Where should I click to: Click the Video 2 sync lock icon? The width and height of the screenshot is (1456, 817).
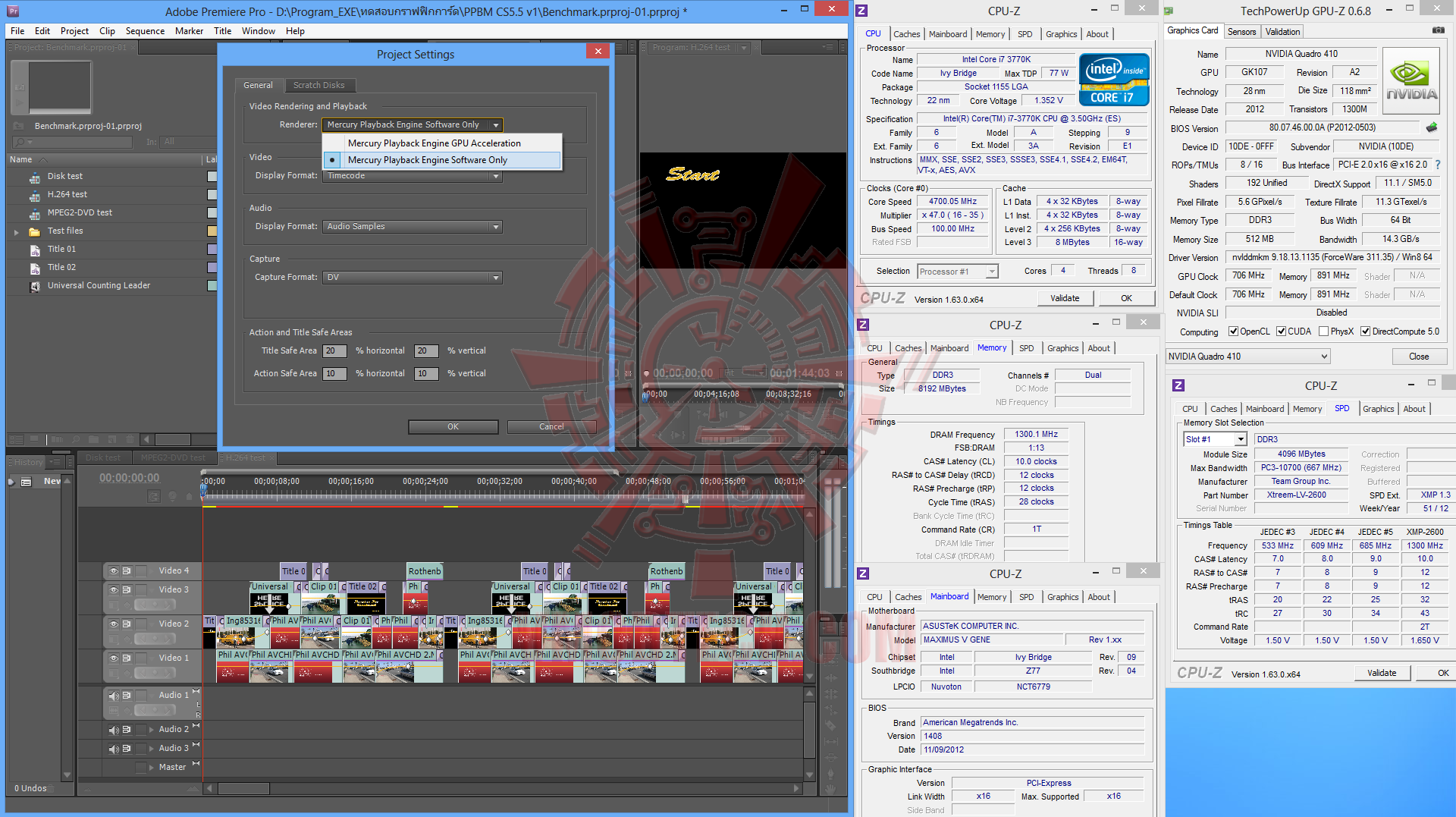click(127, 624)
